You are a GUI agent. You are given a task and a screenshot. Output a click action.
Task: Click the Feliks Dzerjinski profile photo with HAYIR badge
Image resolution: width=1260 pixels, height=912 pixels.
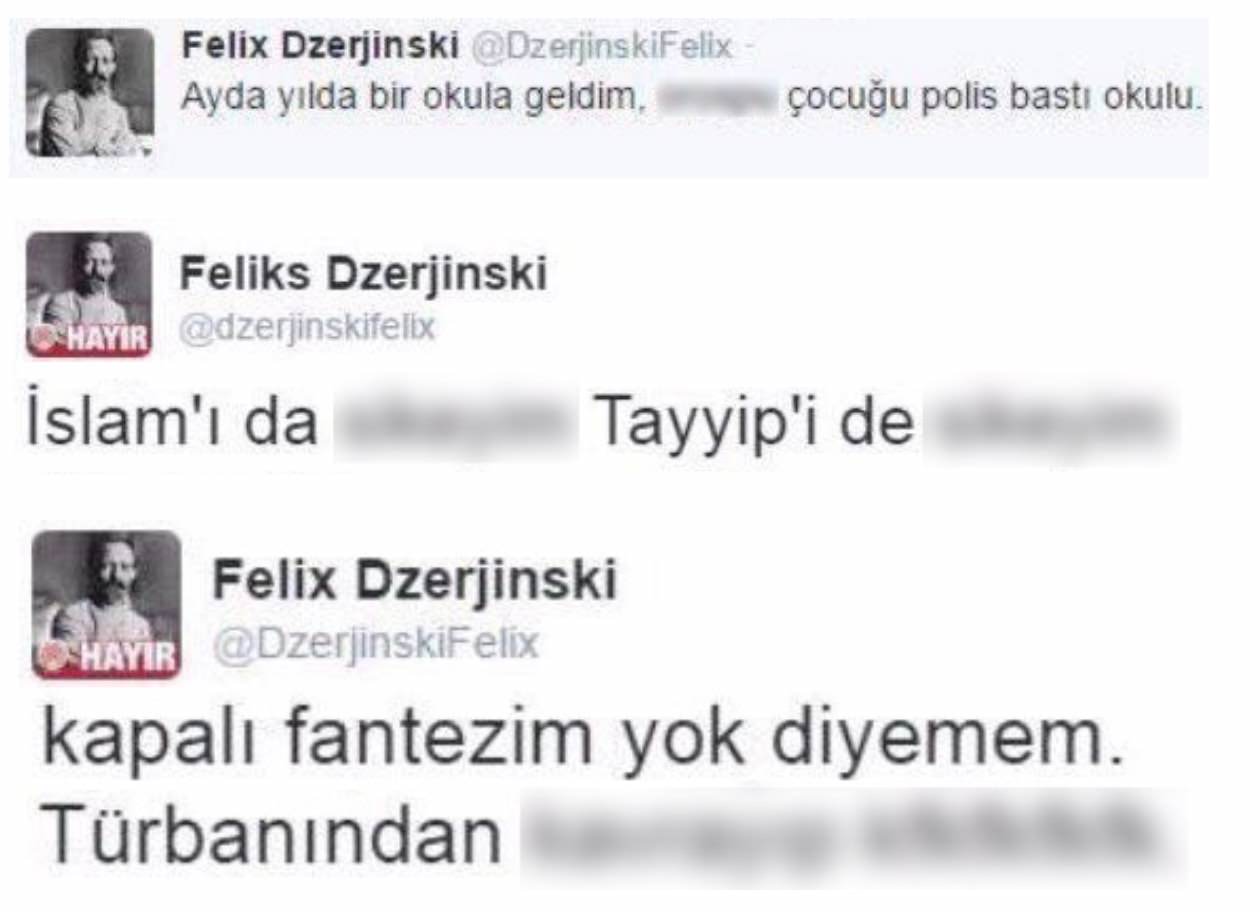(89, 295)
